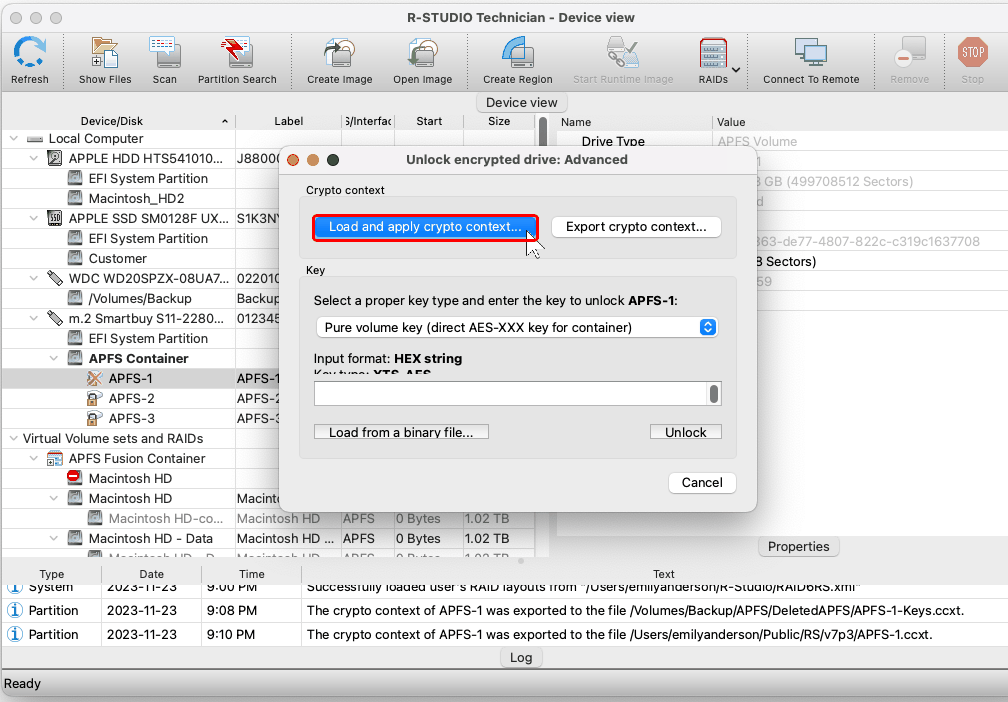
Task: Switch to the Device view tab
Action: point(521,103)
